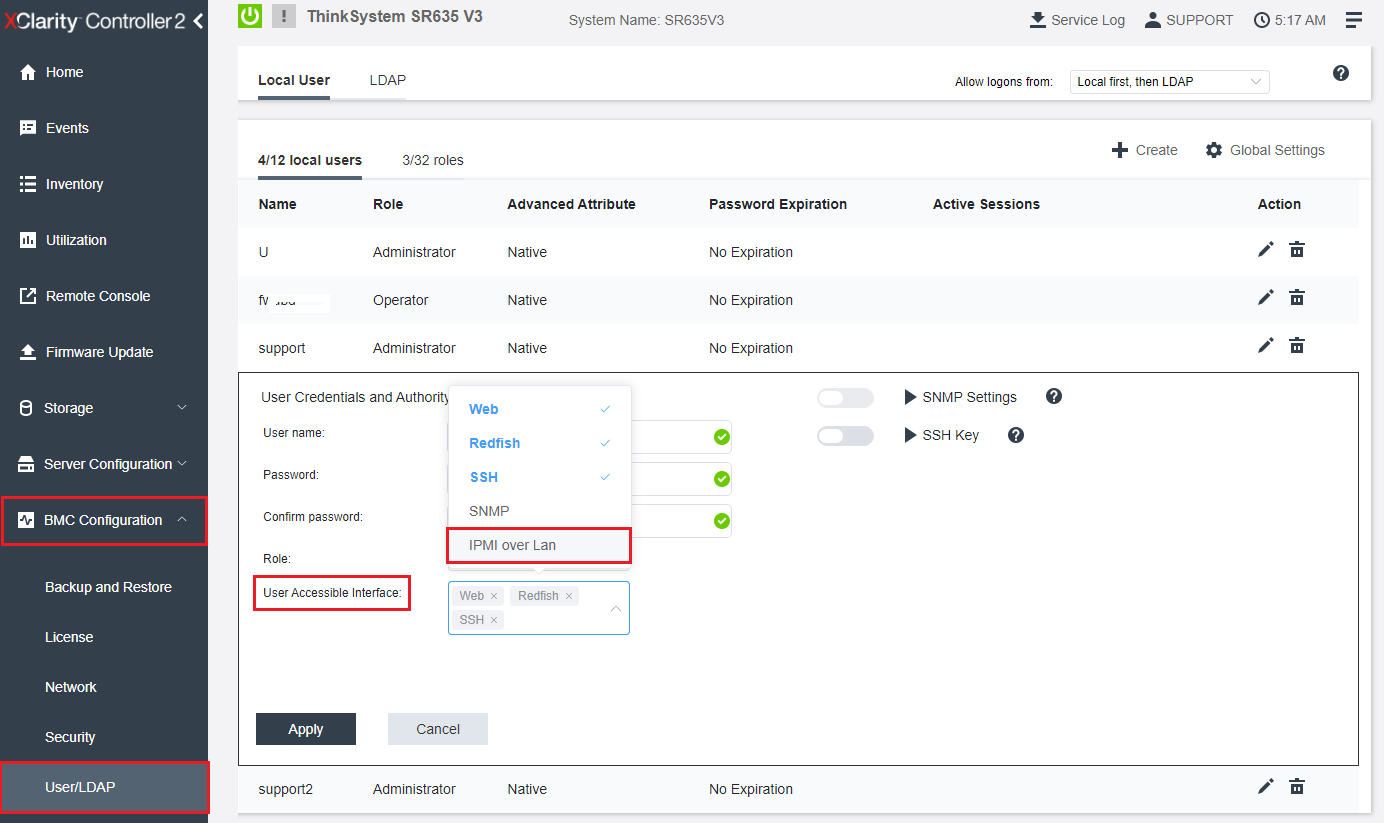
Task: Open the 3/32 roles tab
Action: coord(432,160)
